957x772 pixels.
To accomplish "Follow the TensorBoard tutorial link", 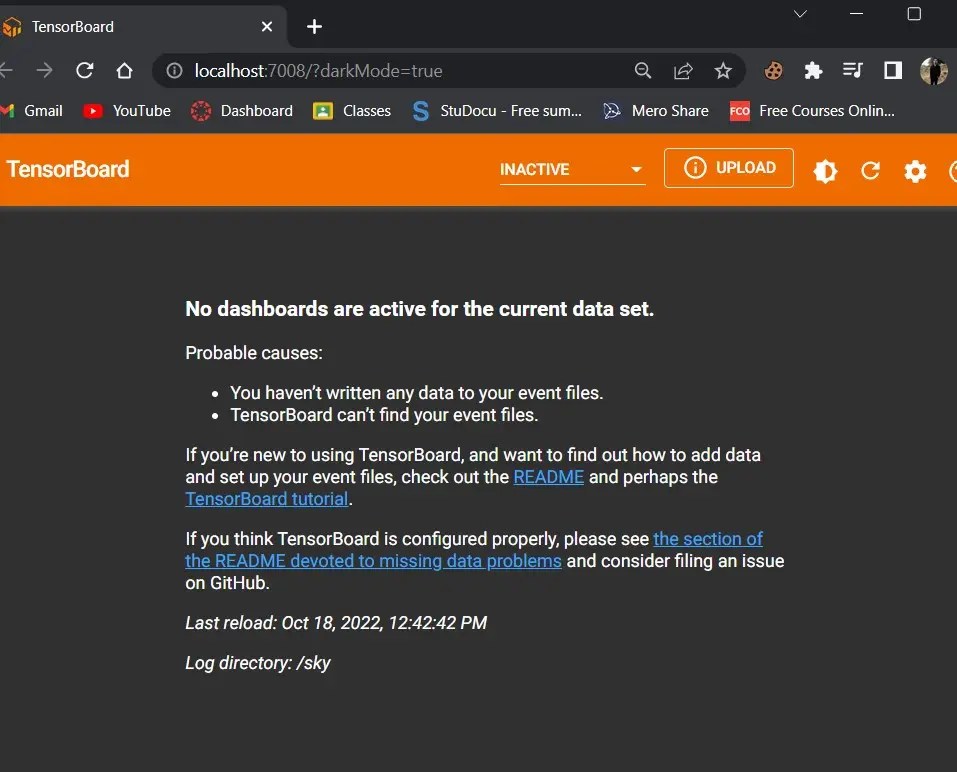I will [265, 498].
